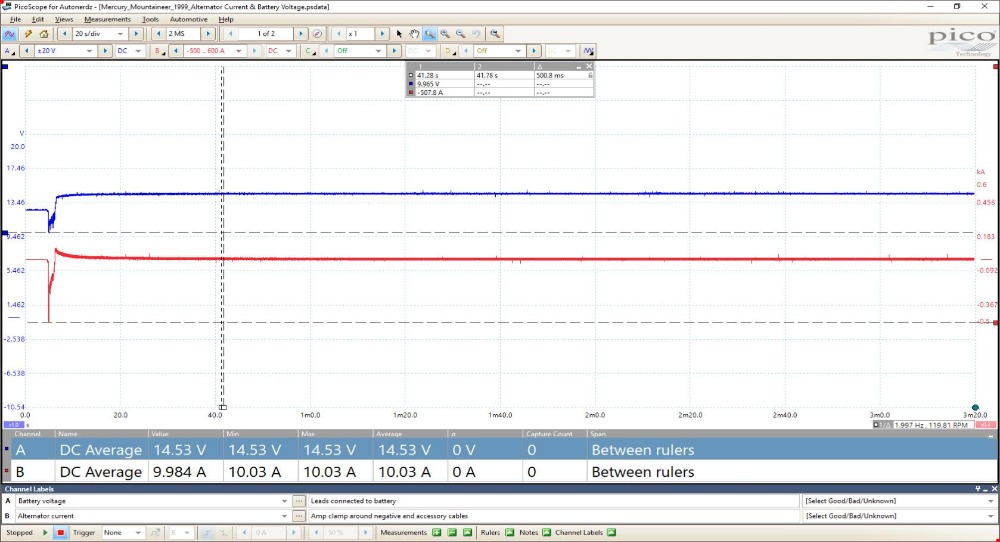Viewport: 1000px width, 542px height.
Task: Add a measurement using green plus button
Action: pyautogui.click(x=435, y=533)
